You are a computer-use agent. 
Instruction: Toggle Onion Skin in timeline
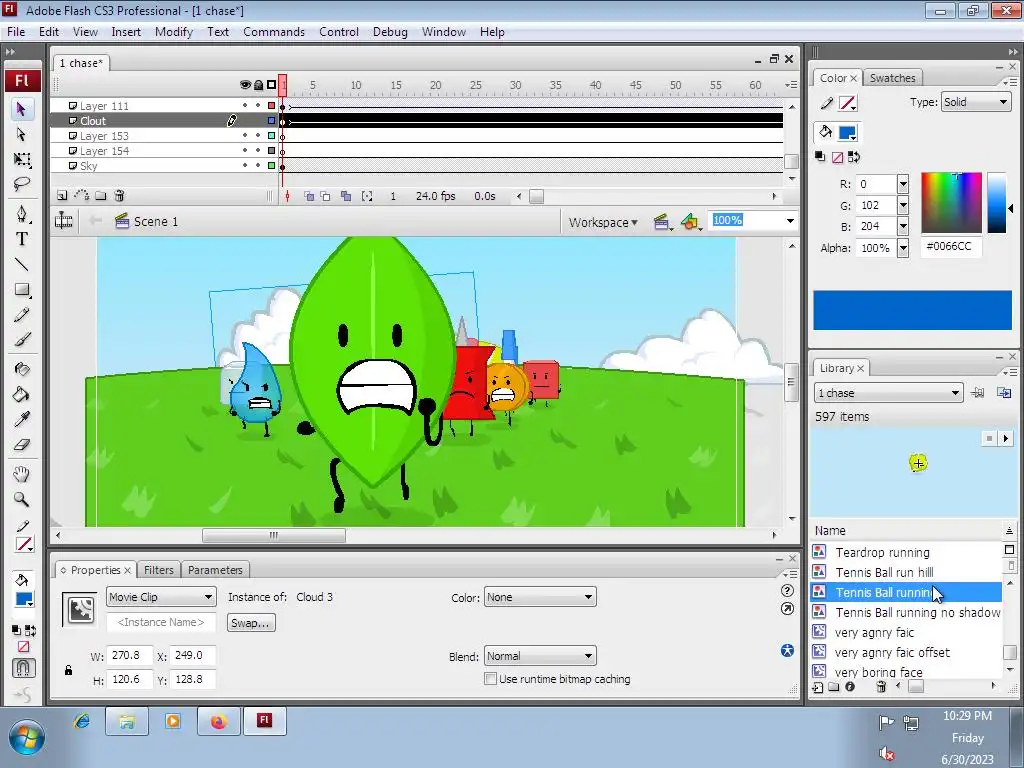click(x=309, y=196)
